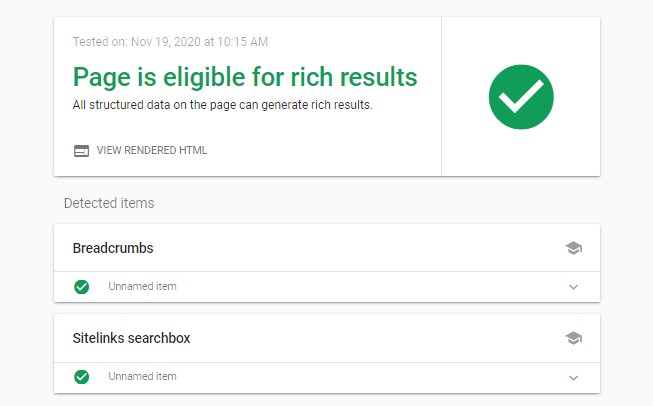653x406 pixels.
Task: Click the All structured data description text
Action: (x=222, y=105)
